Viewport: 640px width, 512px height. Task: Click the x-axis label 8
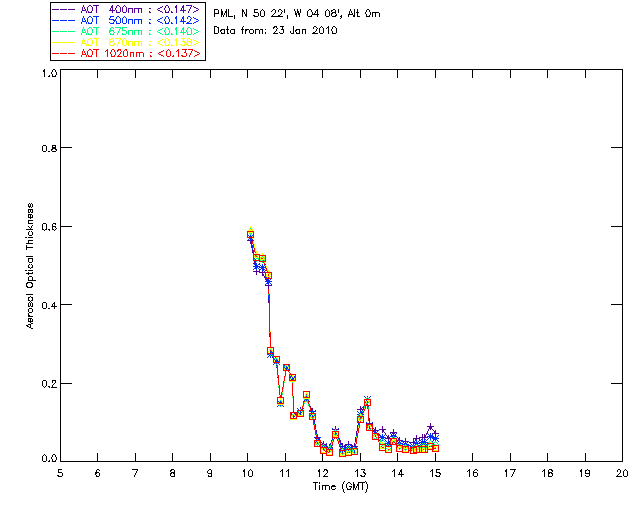pyautogui.click(x=173, y=473)
